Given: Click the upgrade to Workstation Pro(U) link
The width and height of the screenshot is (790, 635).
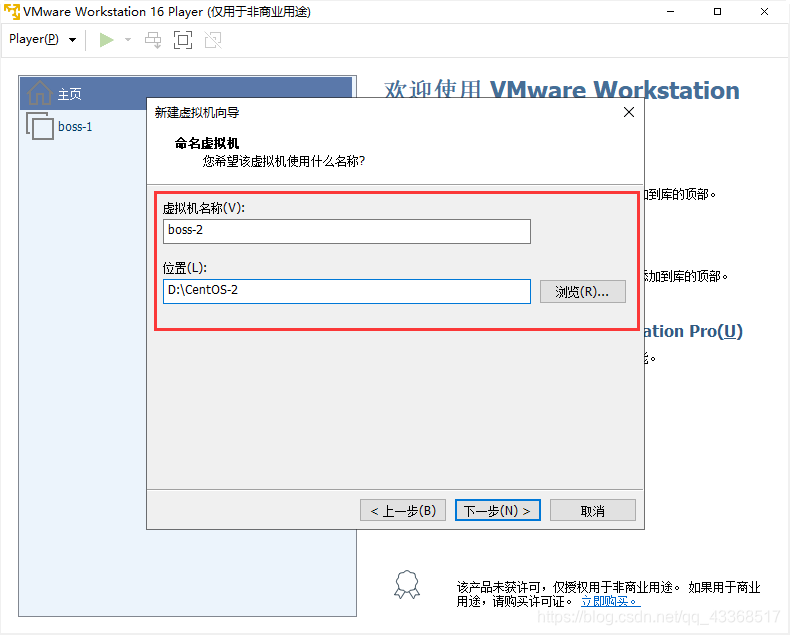Looking at the screenshot, I should pos(693,331).
